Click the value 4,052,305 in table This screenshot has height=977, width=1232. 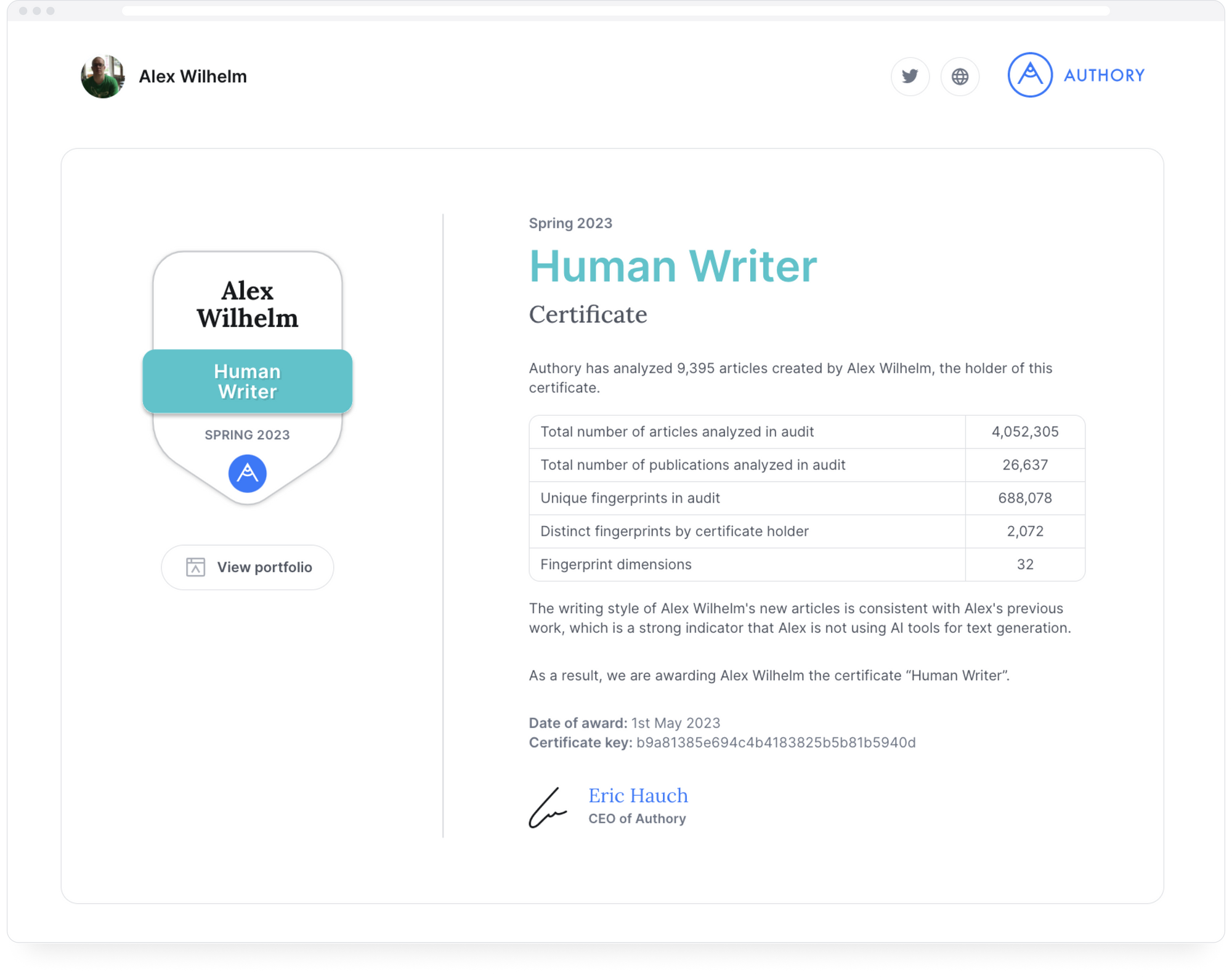click(1025, 432)
